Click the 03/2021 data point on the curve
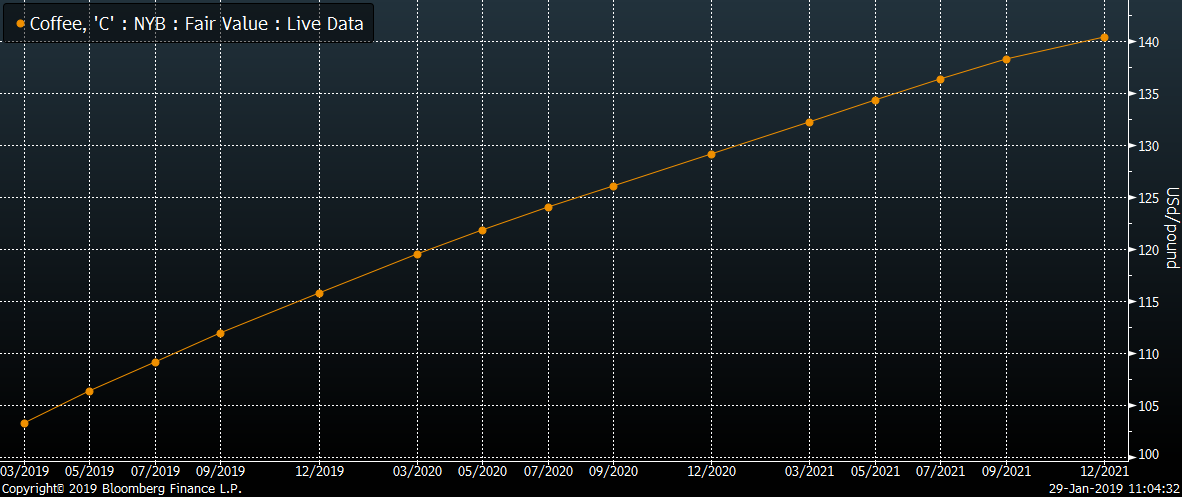The height and width of the screenshot is (497, 1182). coord(810,121)
